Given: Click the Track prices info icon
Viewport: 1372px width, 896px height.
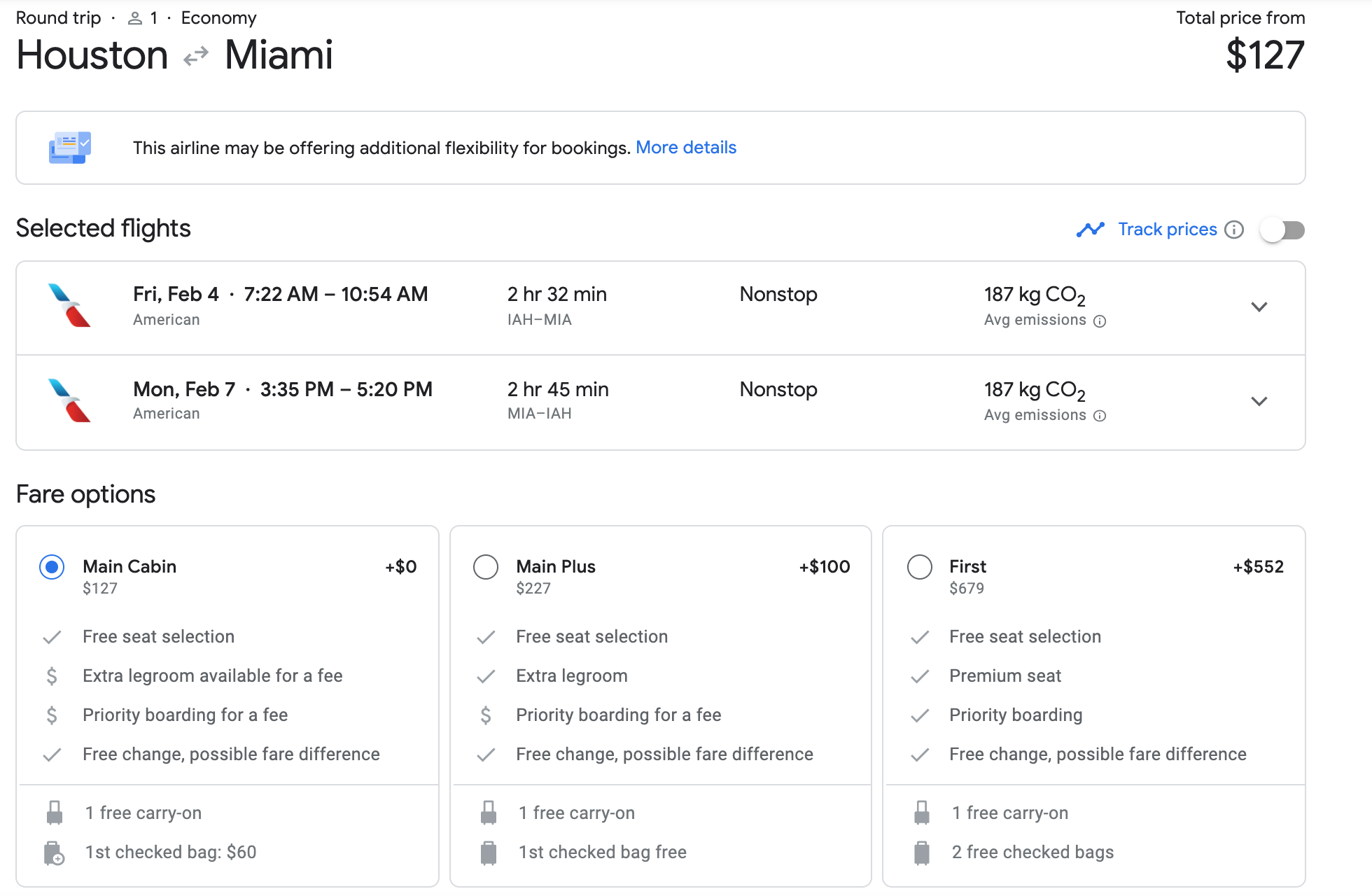Looking at the screenshot, I should click(1234, 230).
